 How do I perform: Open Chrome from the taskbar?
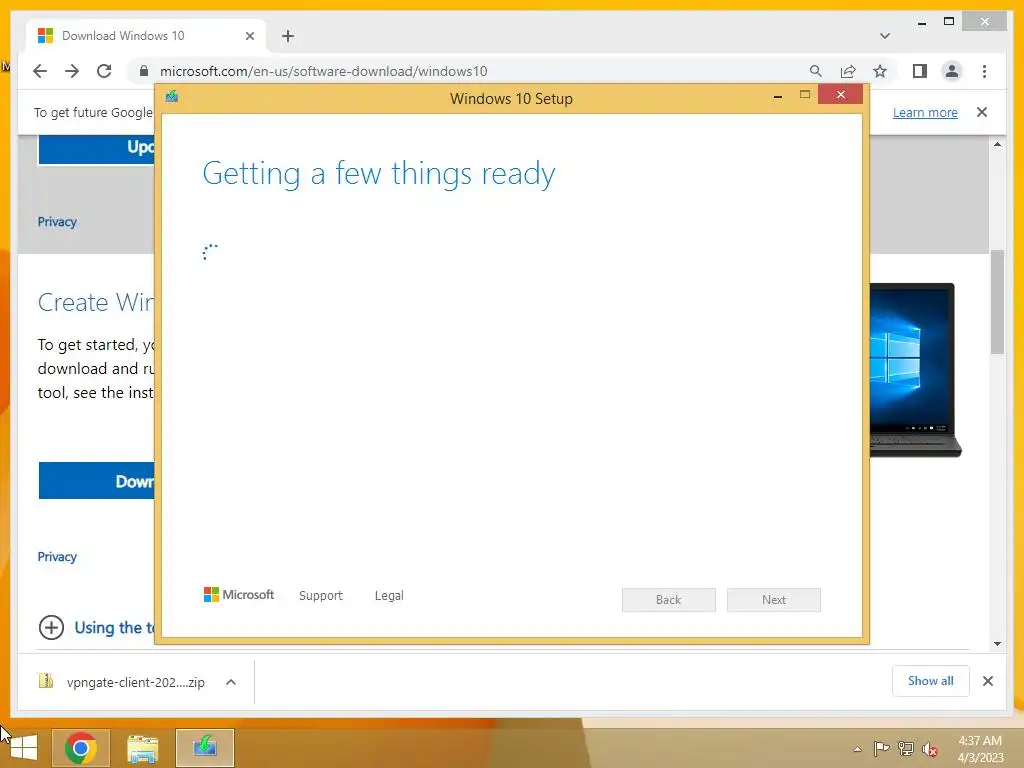(x=80, y=748)
